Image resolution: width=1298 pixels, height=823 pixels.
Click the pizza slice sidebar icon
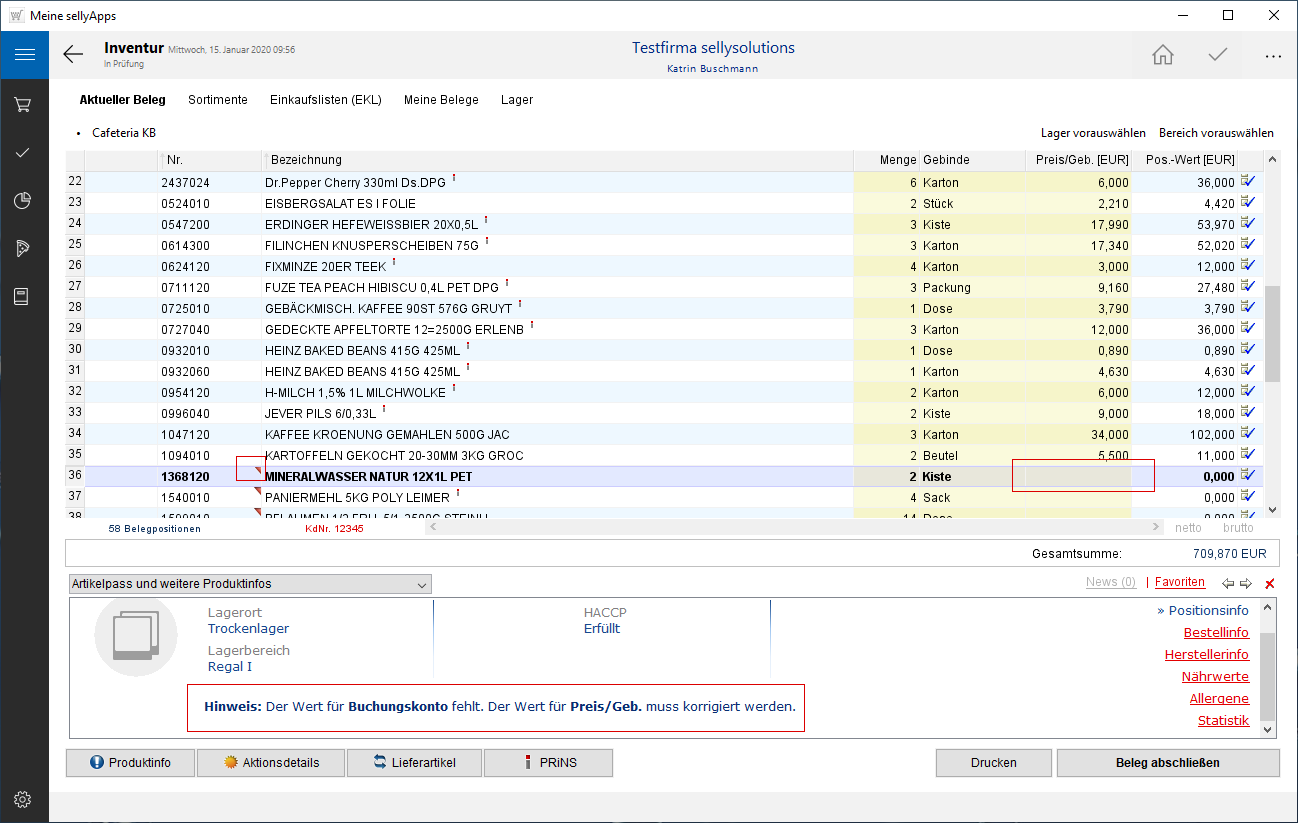pos(24,249)
